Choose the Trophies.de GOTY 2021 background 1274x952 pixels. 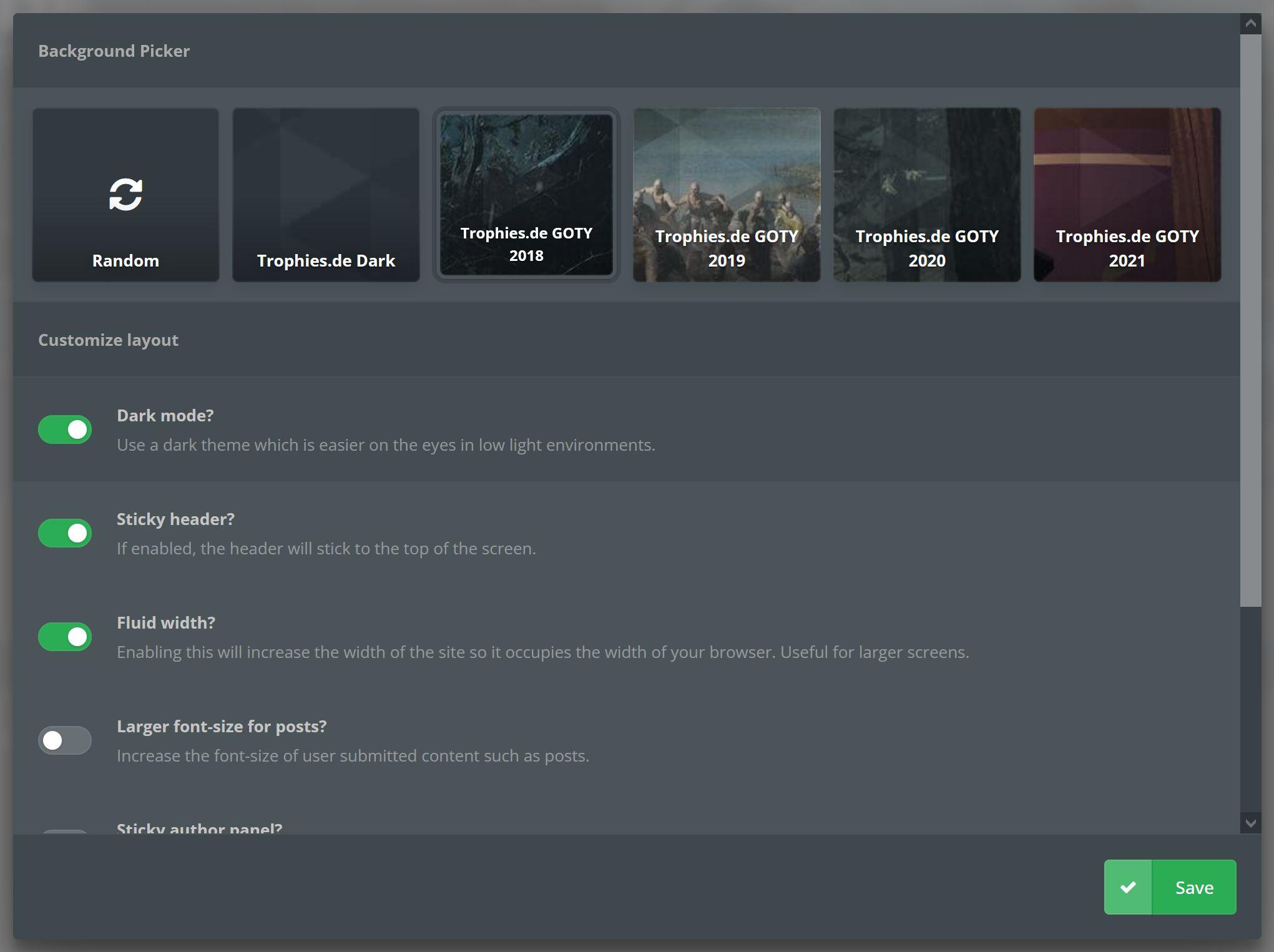tap(1127, 195)
